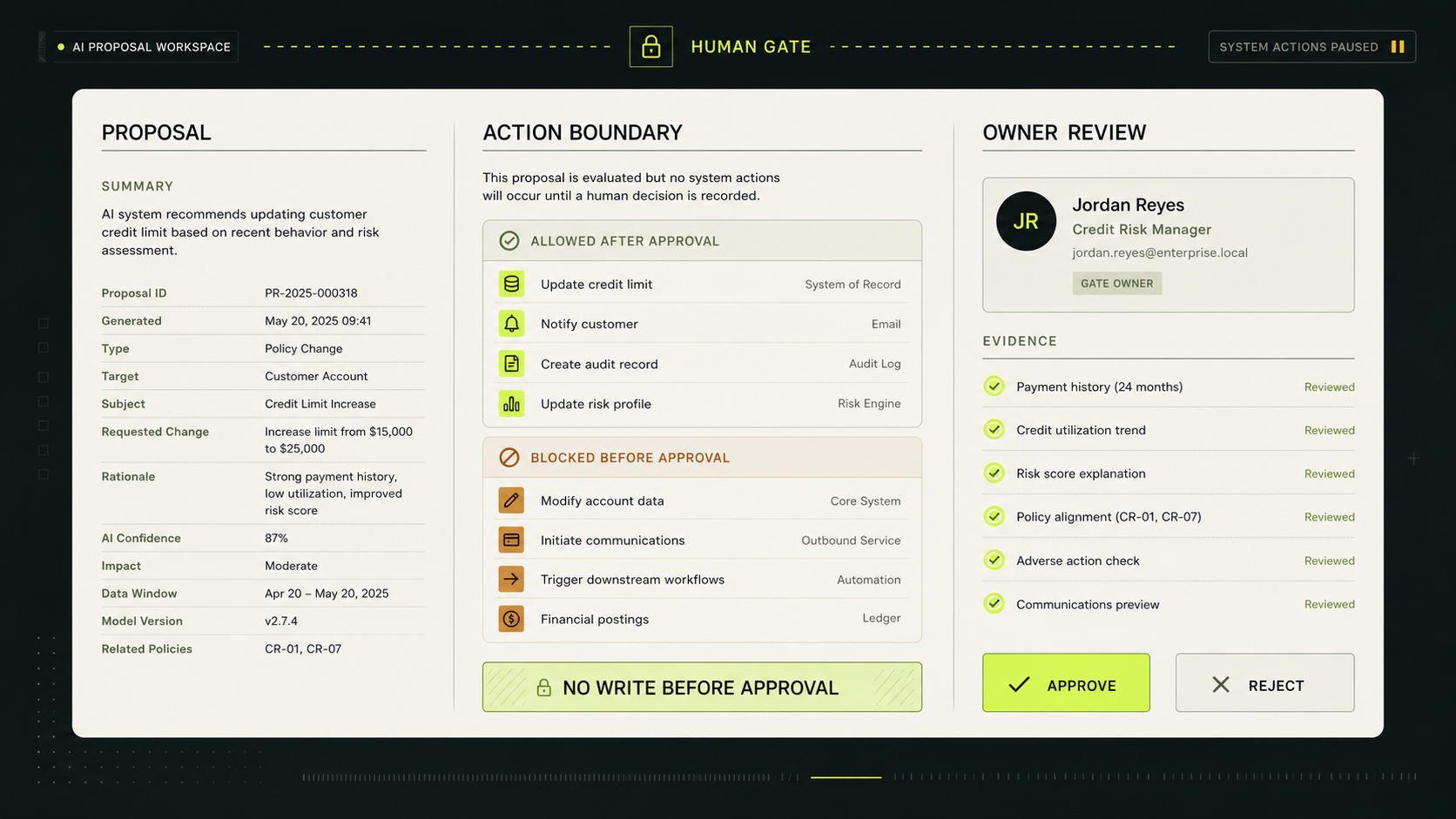Click the Payment history check mark icon
The width and height of the screenshot is (1456, 819).
(994, 386)
